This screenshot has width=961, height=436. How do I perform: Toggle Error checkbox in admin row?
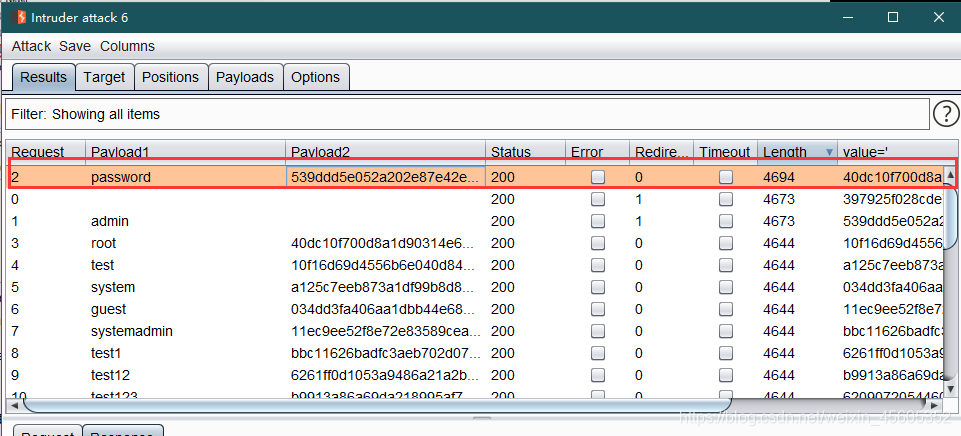coord(598,221)
